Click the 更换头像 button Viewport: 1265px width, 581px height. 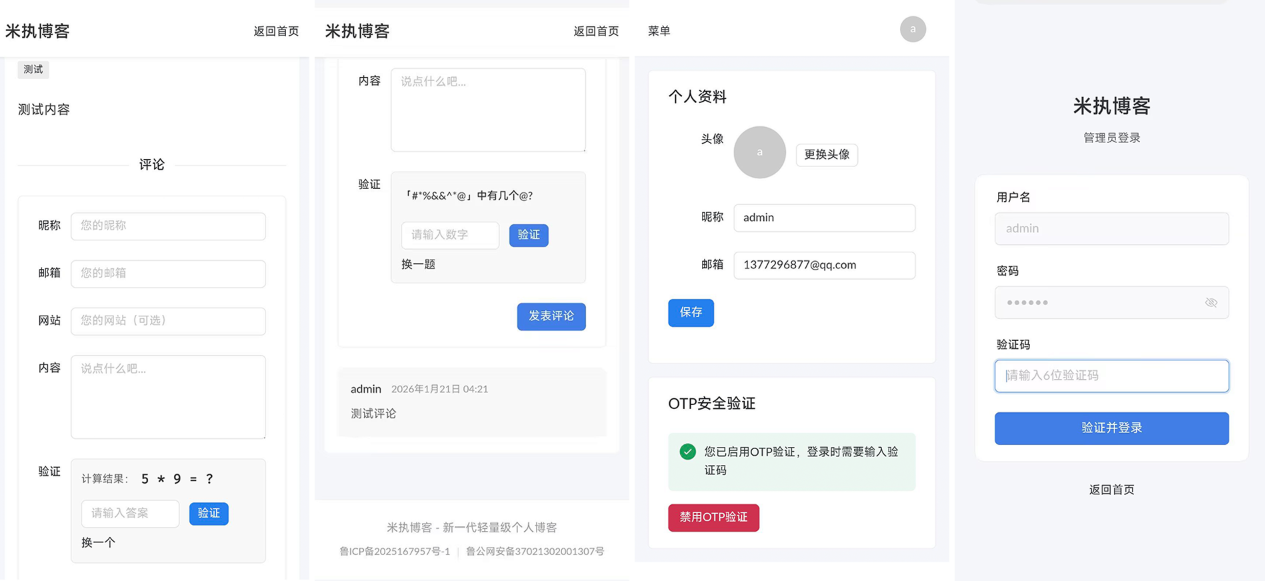click(x=827, y=154)
